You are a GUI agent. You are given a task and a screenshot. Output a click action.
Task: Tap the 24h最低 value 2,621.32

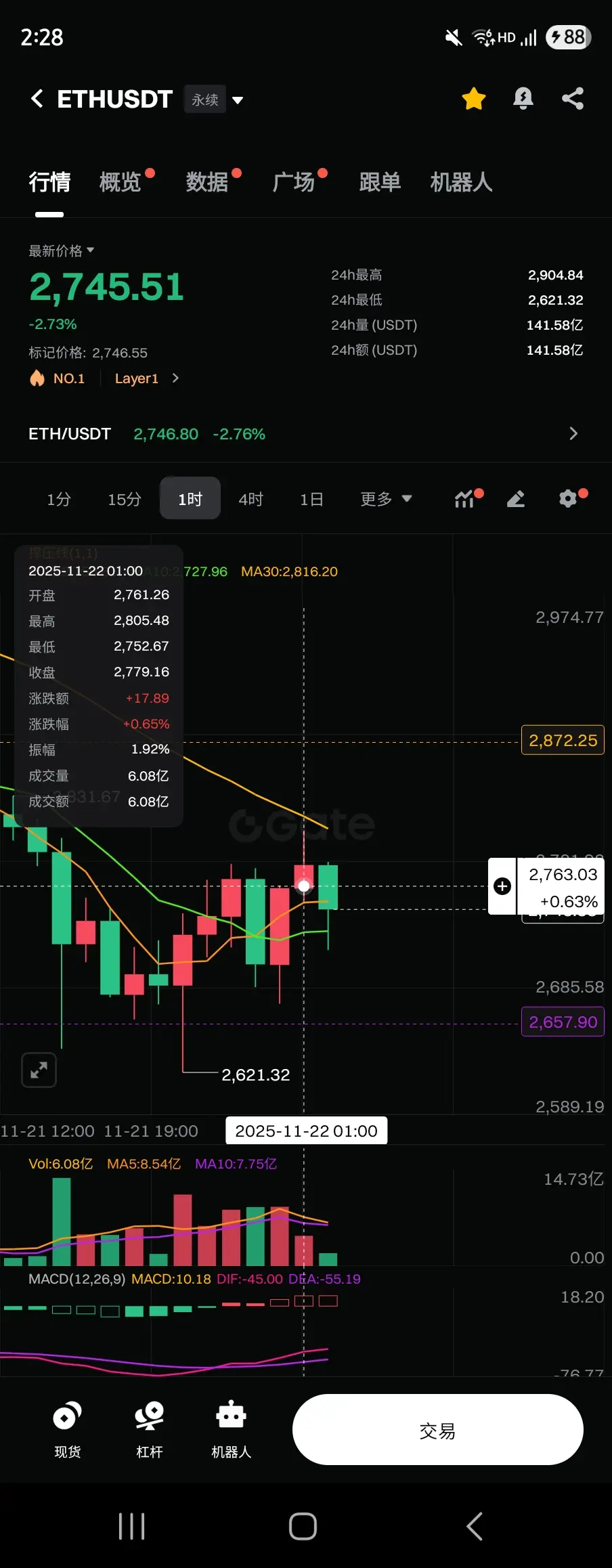(555, 300)
